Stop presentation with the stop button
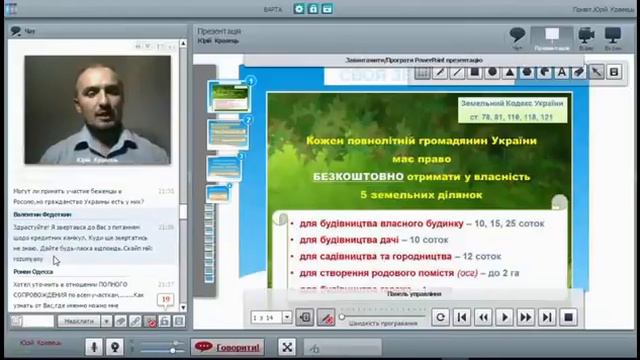 coord(568,317)
